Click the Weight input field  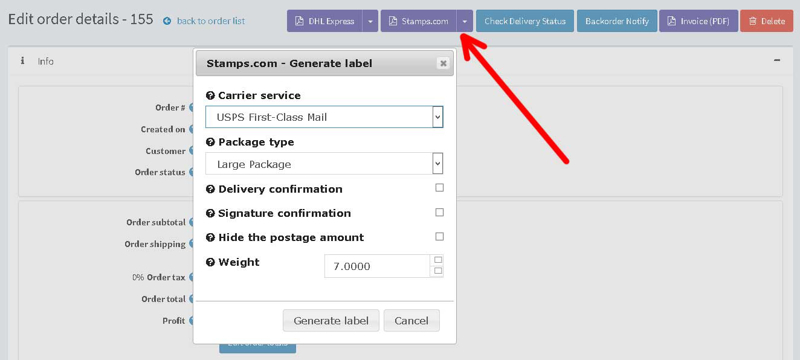(378, 266)
